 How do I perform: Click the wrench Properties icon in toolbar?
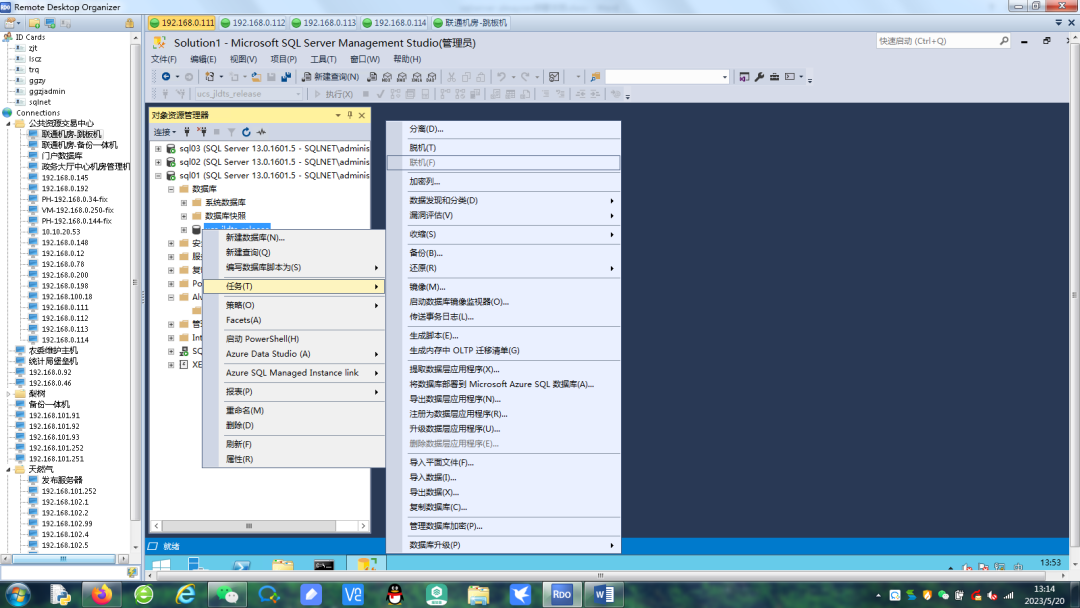tap(759, 76)
